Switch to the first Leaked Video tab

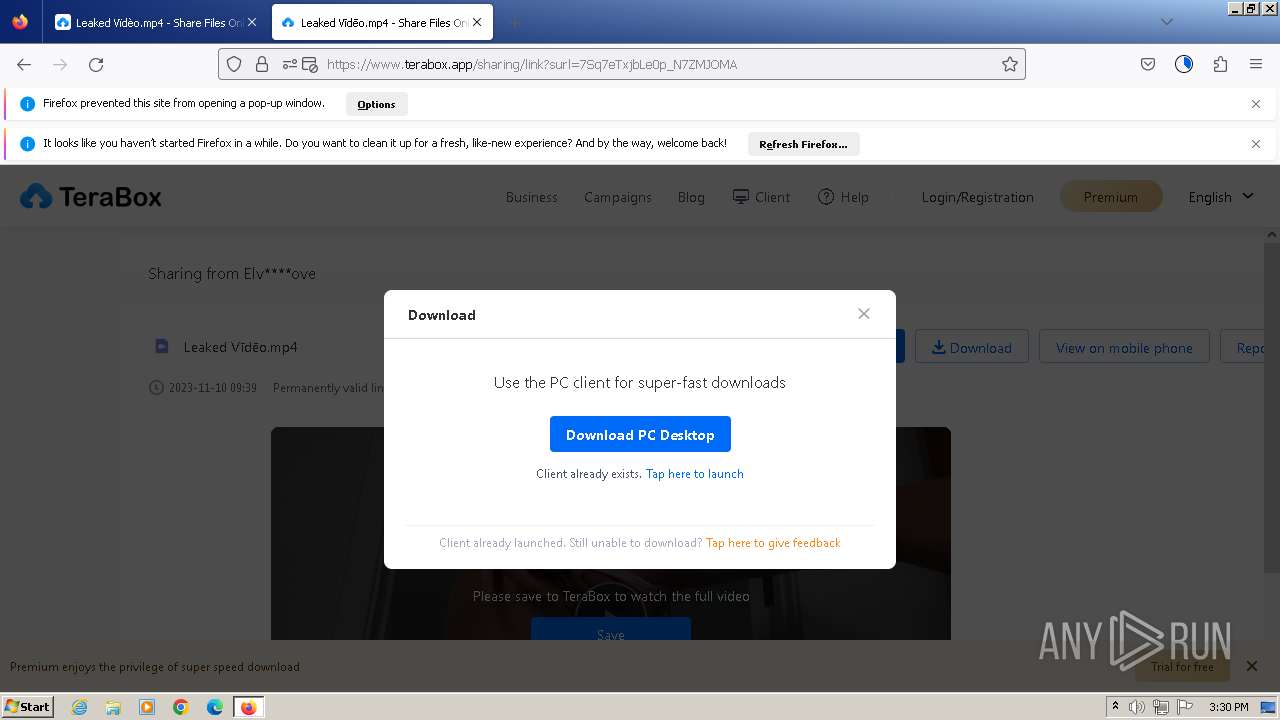155,22
